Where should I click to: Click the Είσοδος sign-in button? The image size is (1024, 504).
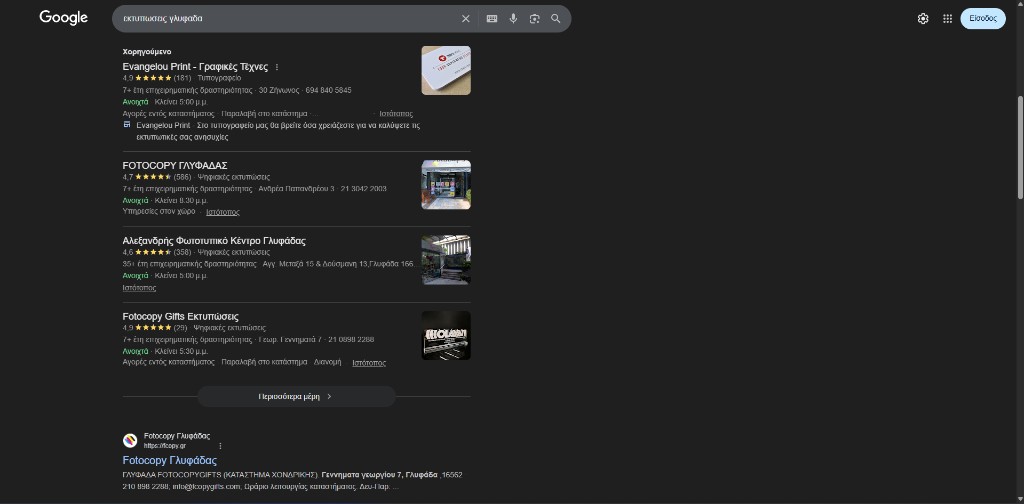983,18
